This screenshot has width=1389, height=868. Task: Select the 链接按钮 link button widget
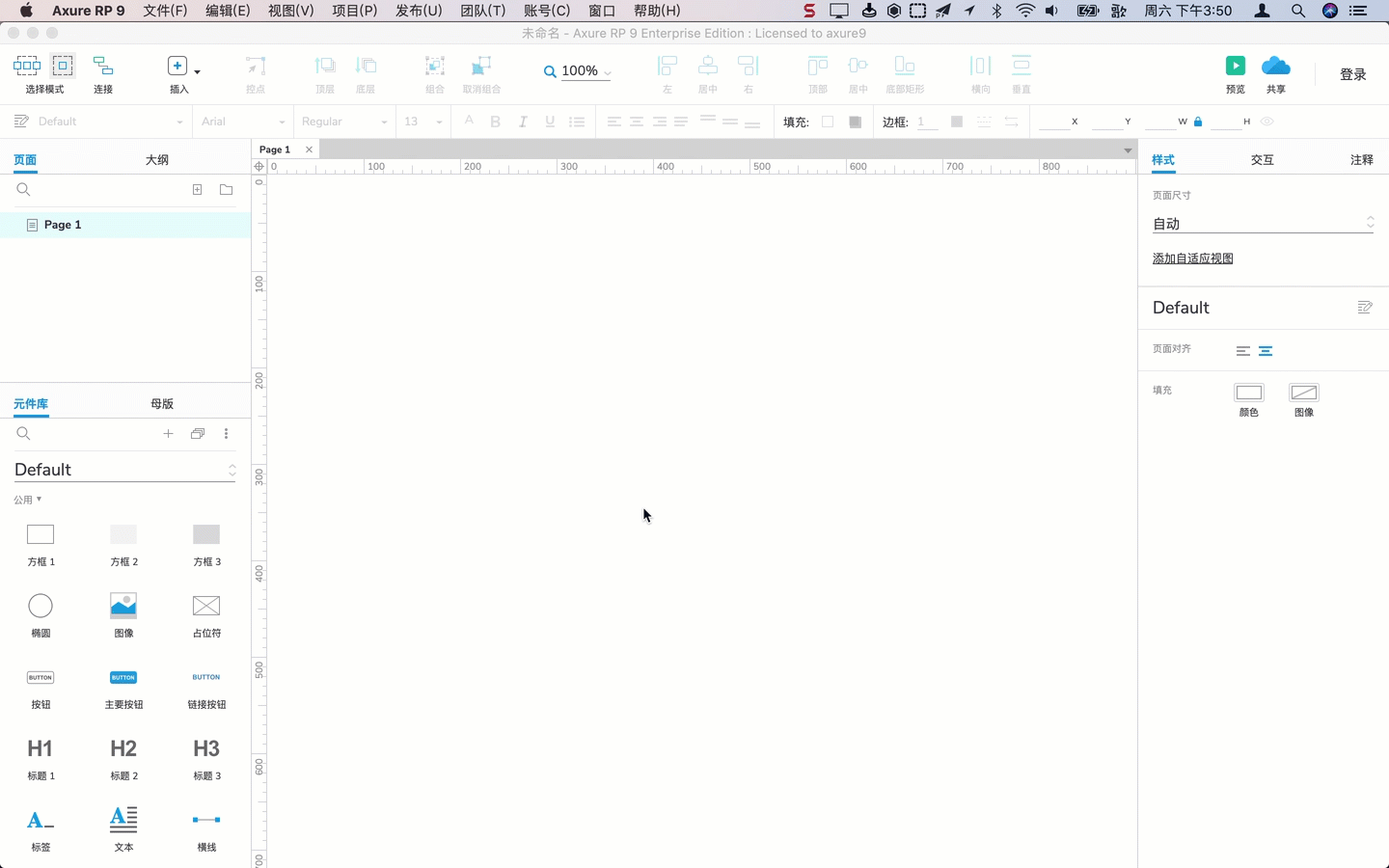[206, 688]
